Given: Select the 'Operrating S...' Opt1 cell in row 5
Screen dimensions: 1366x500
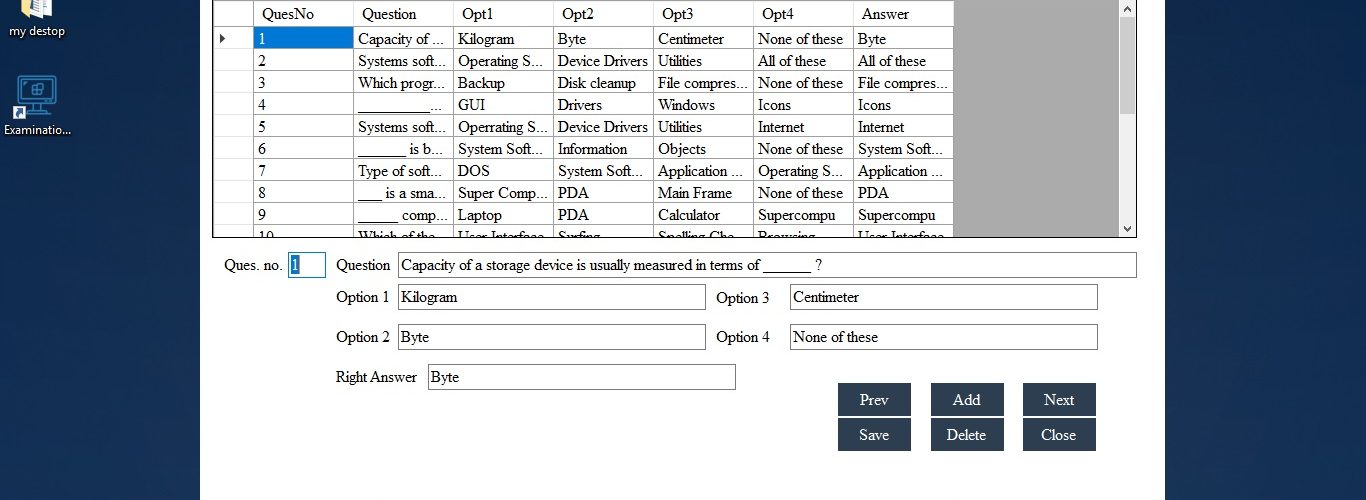Looking at the screenshot, I should [x=503, y=127].
